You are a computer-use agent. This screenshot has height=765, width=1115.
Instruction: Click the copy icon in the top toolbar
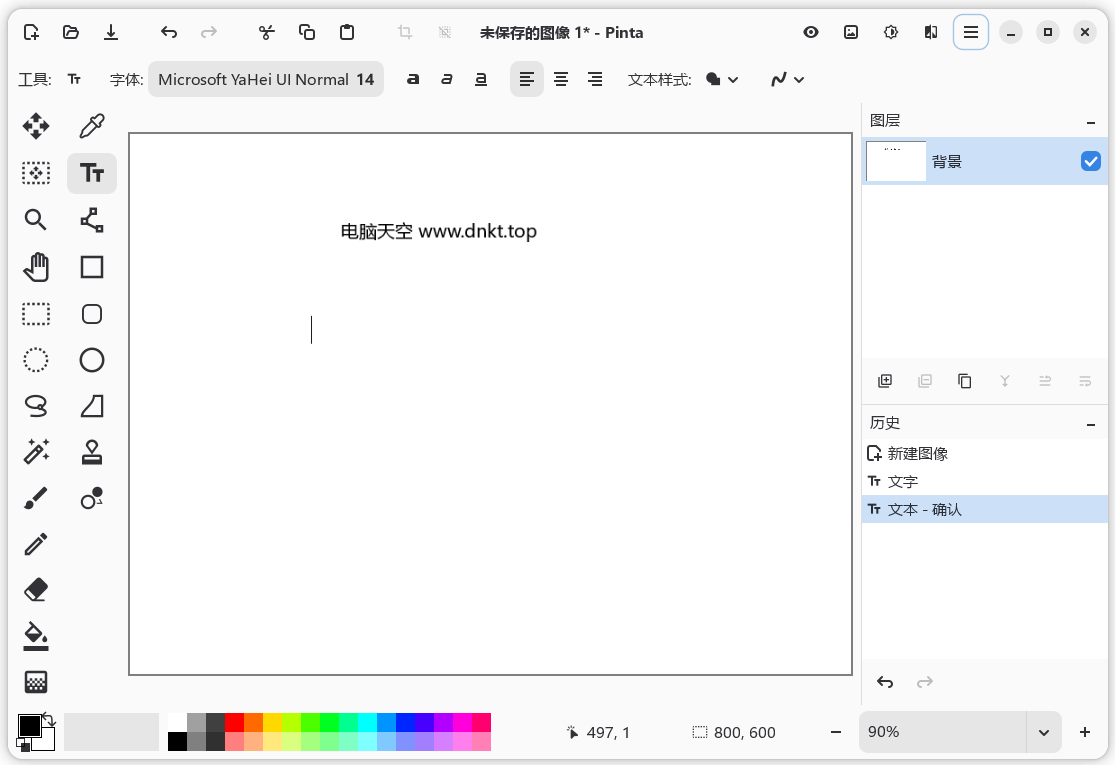pyautogui.click(x=306, y=32)
